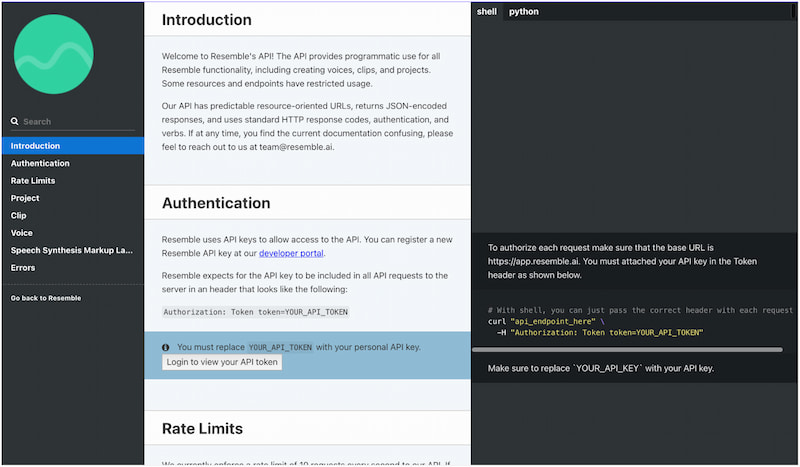800x467 pixels.
Task: Click the Resemble wave logo
Action: [x=54, y=54]
